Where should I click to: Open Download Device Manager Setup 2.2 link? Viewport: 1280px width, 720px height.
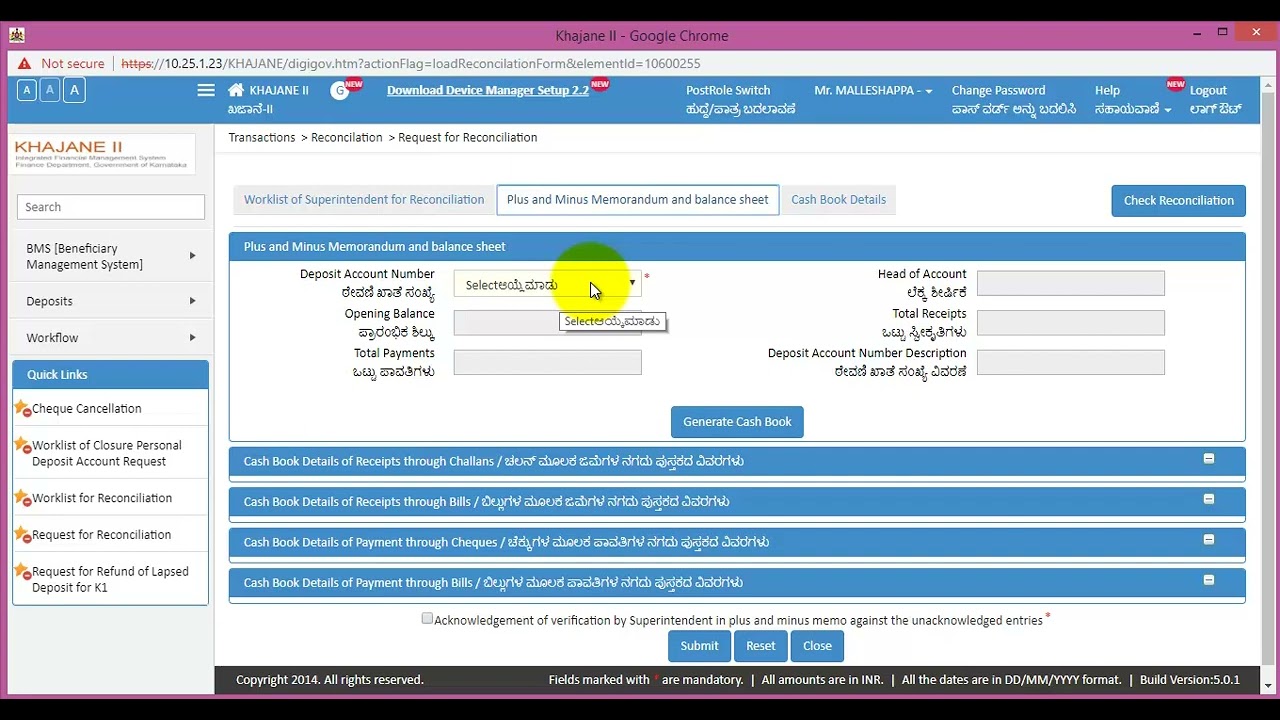tap(488, 90)
